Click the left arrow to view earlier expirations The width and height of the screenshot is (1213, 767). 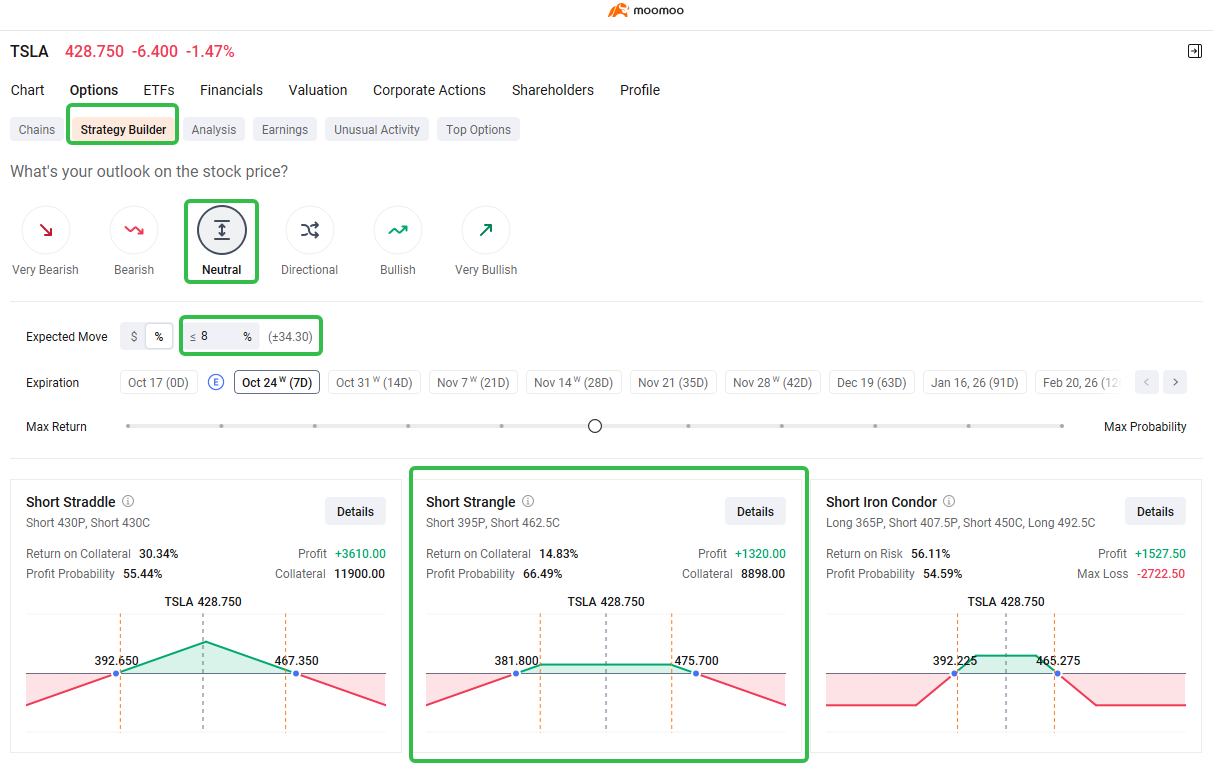(1146, 382)
